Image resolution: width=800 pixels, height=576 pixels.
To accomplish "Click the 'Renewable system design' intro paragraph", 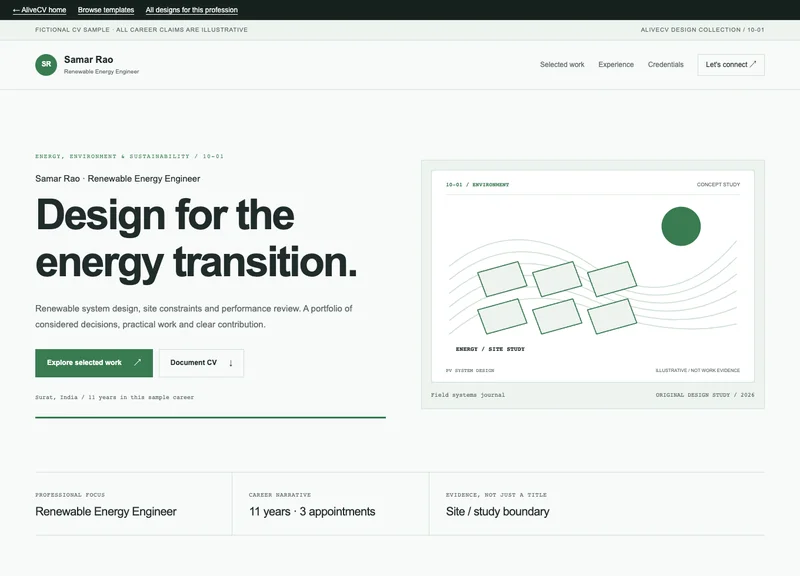I will (194, 316).
